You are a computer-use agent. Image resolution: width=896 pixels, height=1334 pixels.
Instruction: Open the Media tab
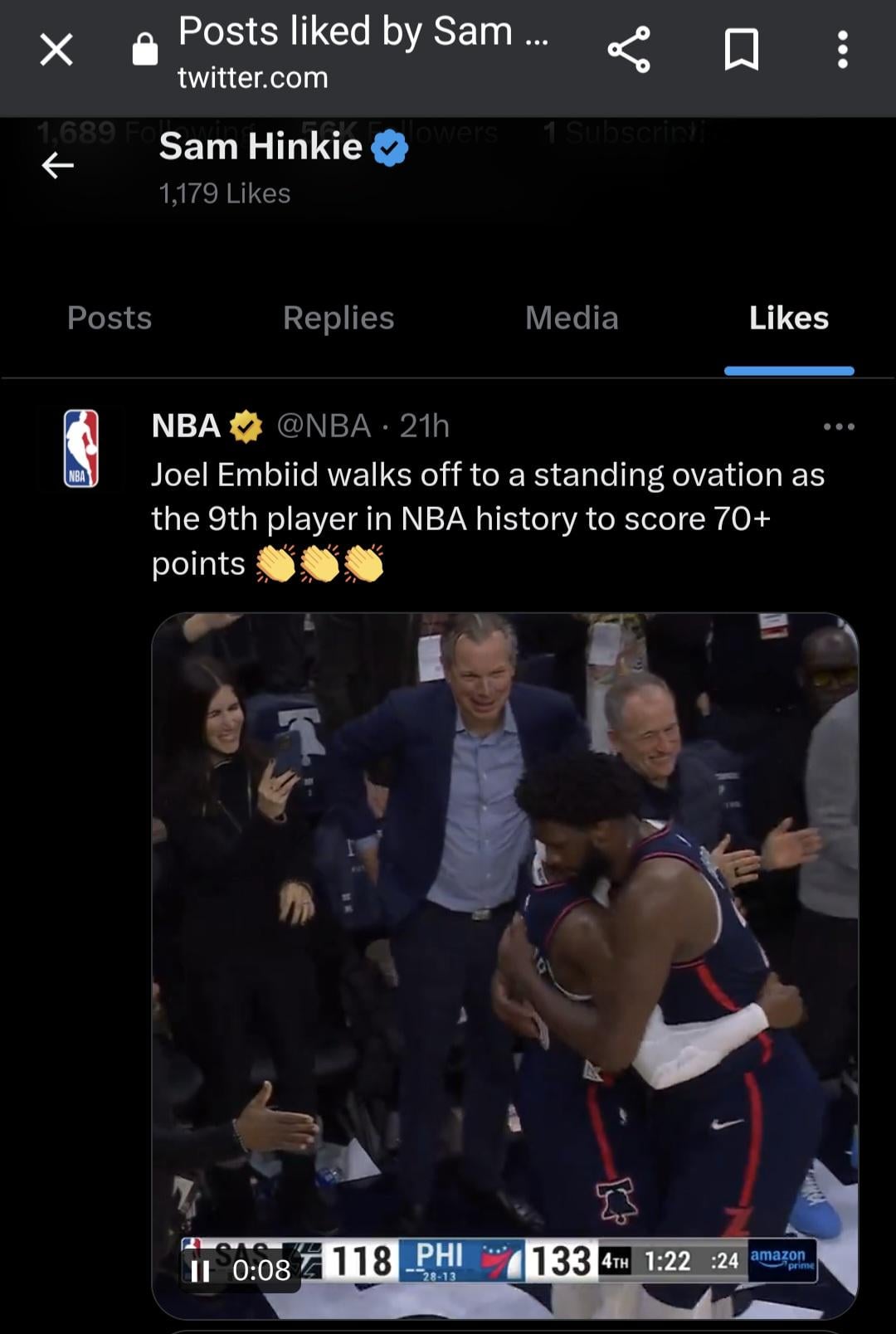pyautogui.click(x=572, y=318)
